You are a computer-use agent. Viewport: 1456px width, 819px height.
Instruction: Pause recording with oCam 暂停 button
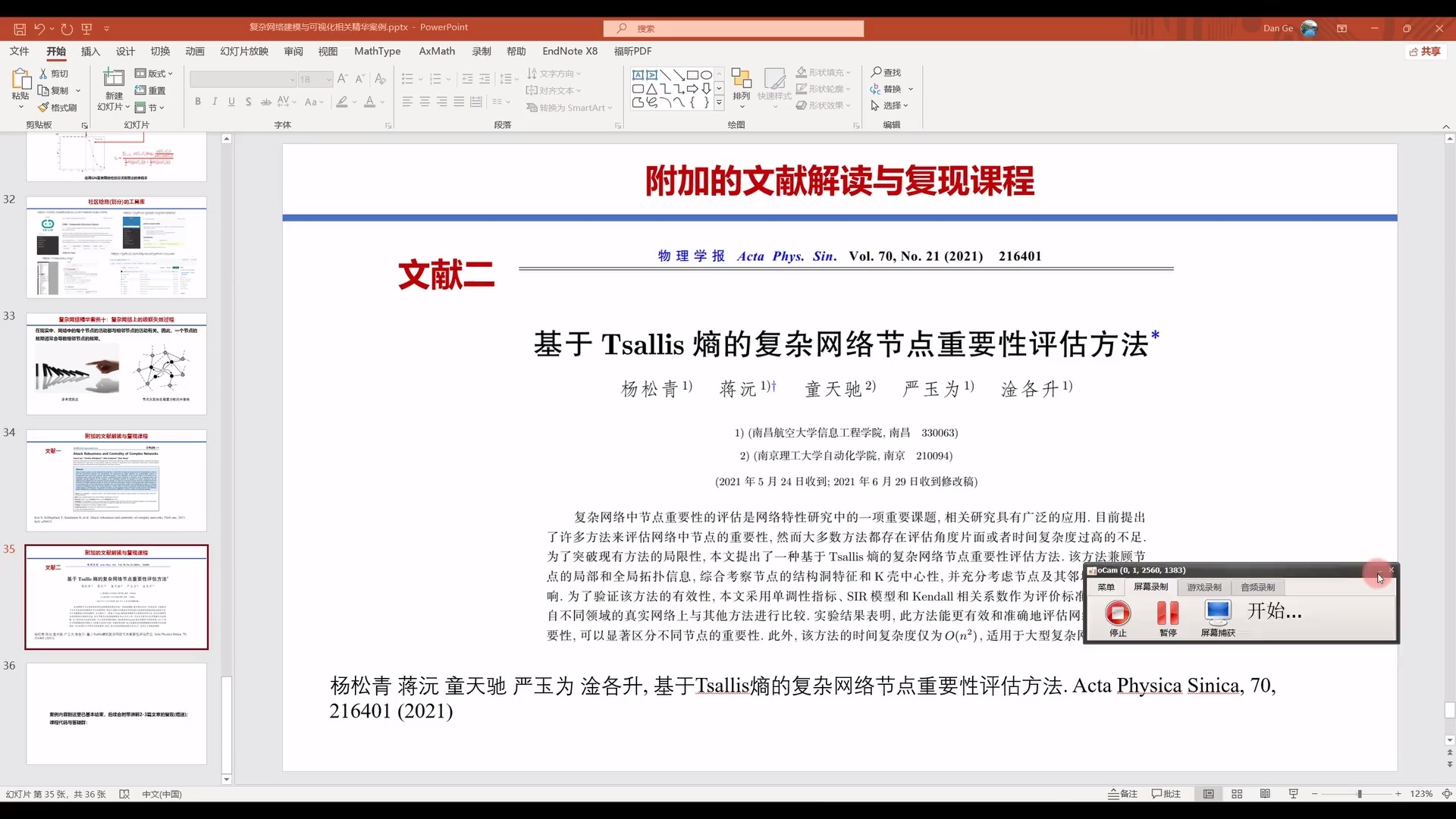pos(1168,613)
